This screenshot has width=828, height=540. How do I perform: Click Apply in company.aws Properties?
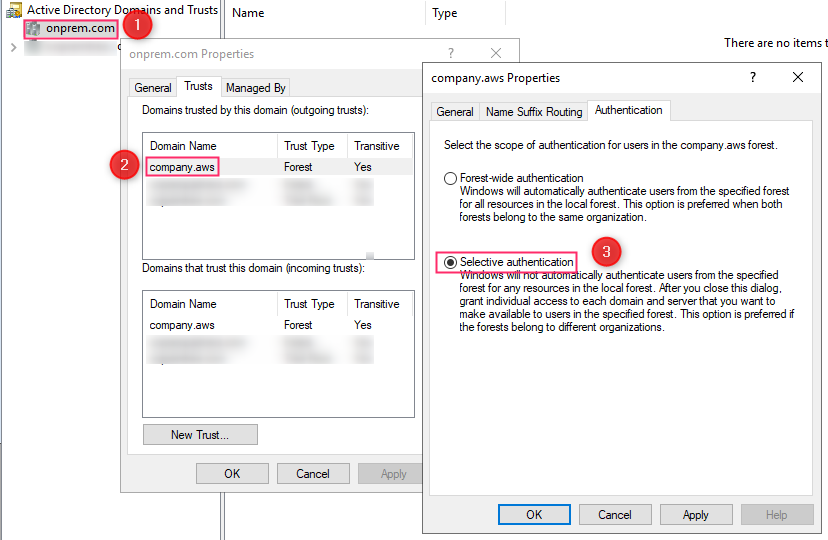(x=695, y=515)
